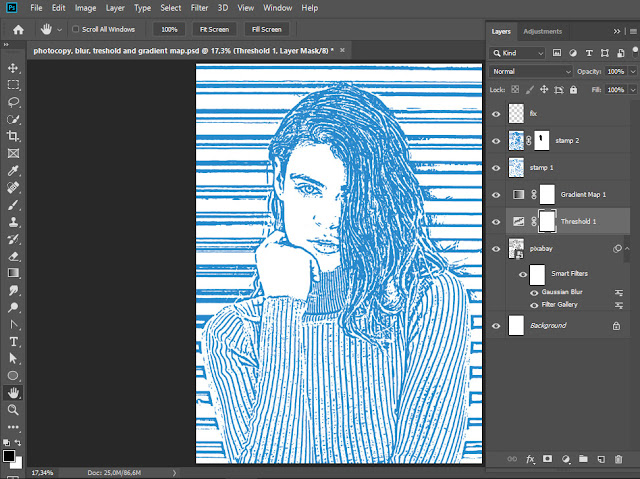Screen dimensions: 640x479
Task: Add a layer mask from the panel footer
Action: coord(547,459)
